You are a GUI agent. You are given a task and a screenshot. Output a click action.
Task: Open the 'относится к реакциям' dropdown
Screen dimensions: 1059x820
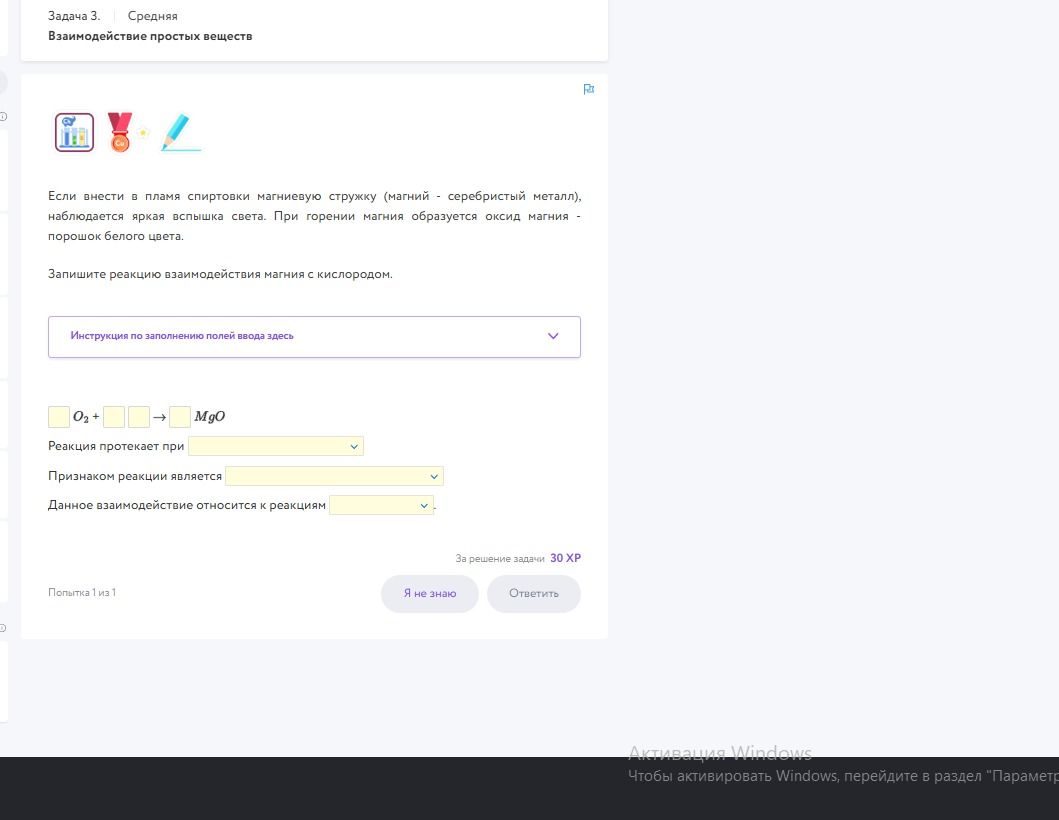pyautogui.click(x=381, y=505)
